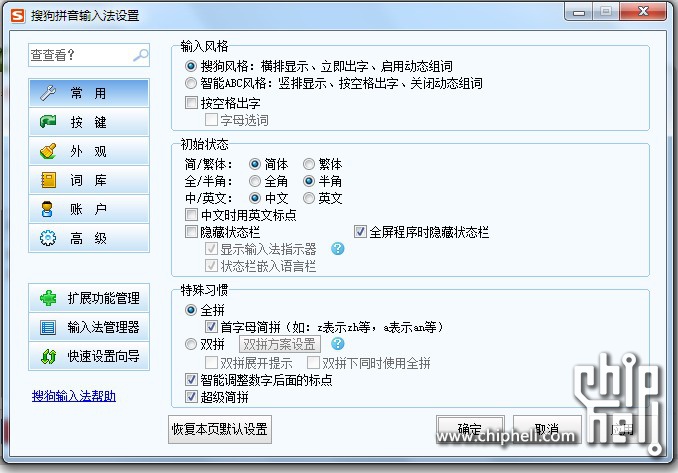This screenshot has width=678, height=473.
Task: Click help icon beside 显示输入法指示器
Action: [x=338, y=249]
